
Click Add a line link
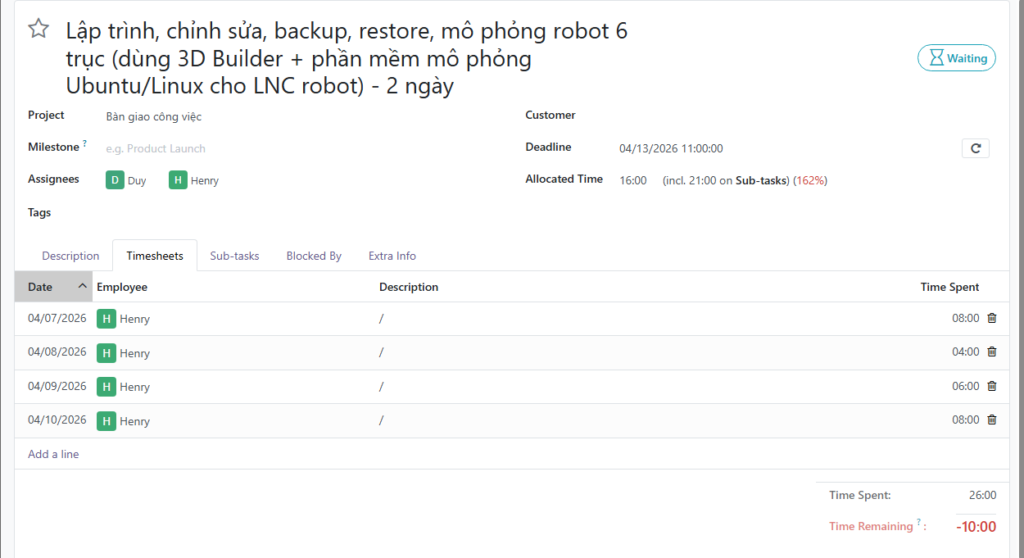53,454
